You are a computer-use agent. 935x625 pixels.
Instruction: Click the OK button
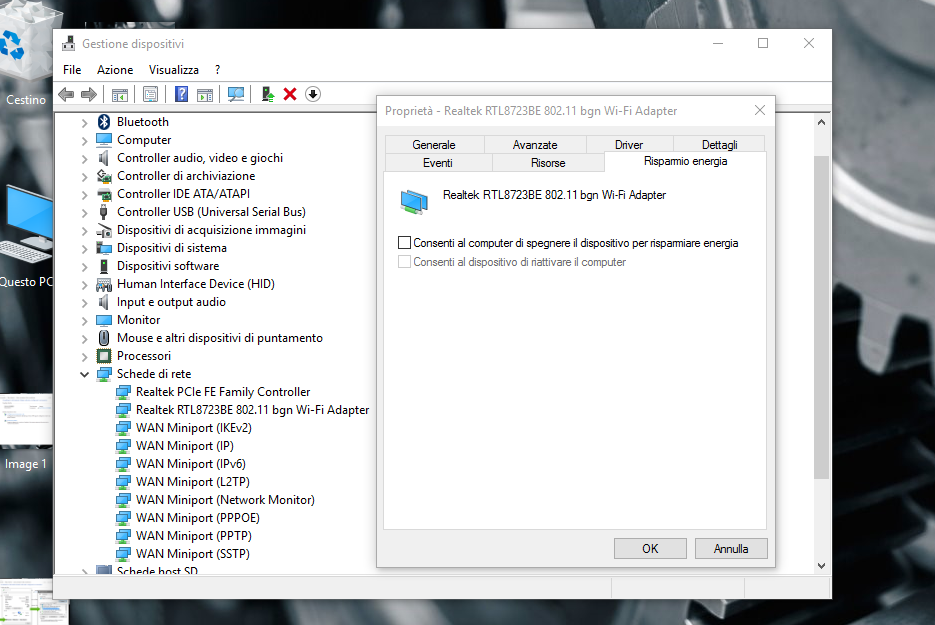coord(650,549)
